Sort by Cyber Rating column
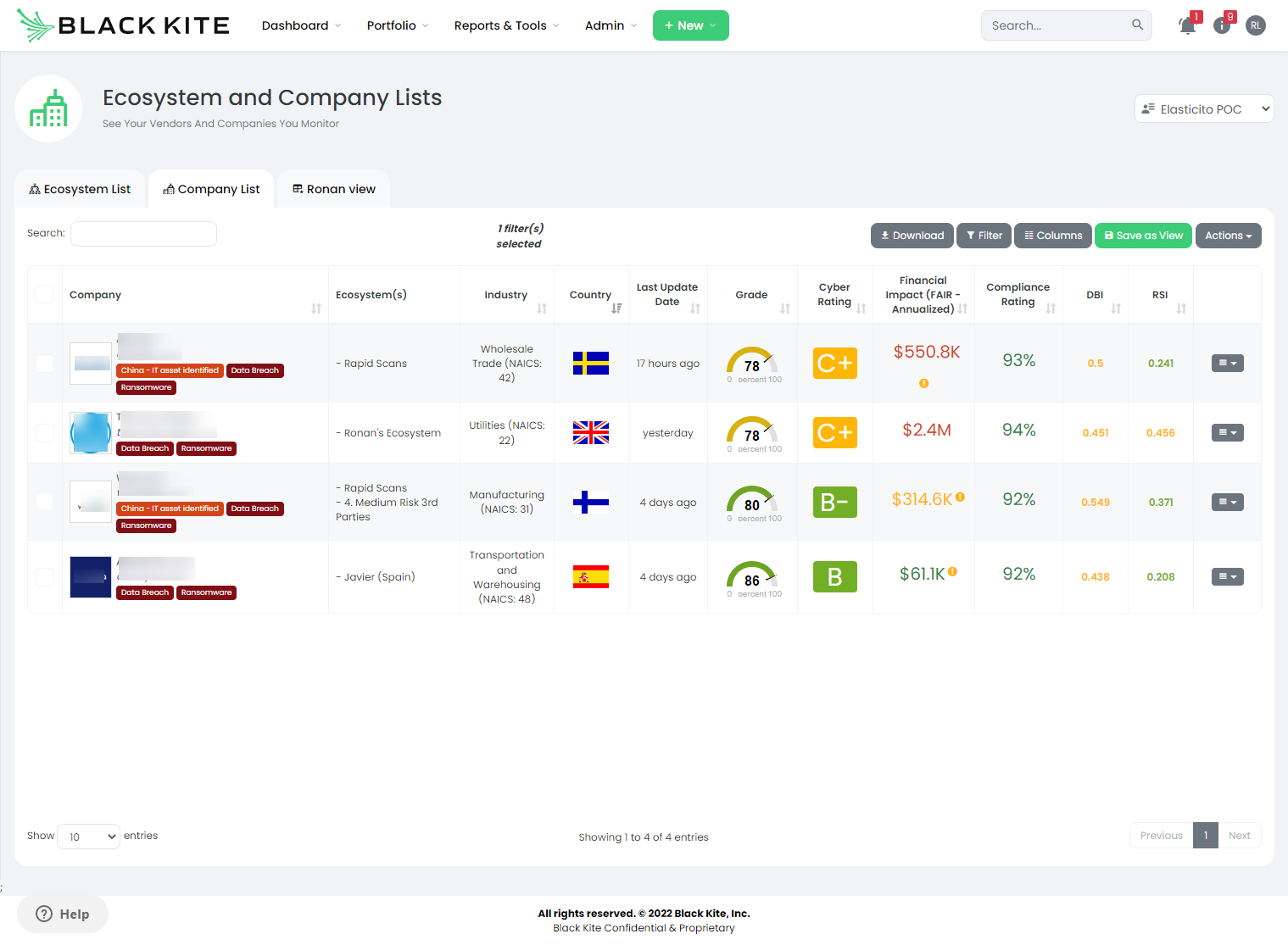Screen dimensions: 1288x945 (x=861, y=309)
